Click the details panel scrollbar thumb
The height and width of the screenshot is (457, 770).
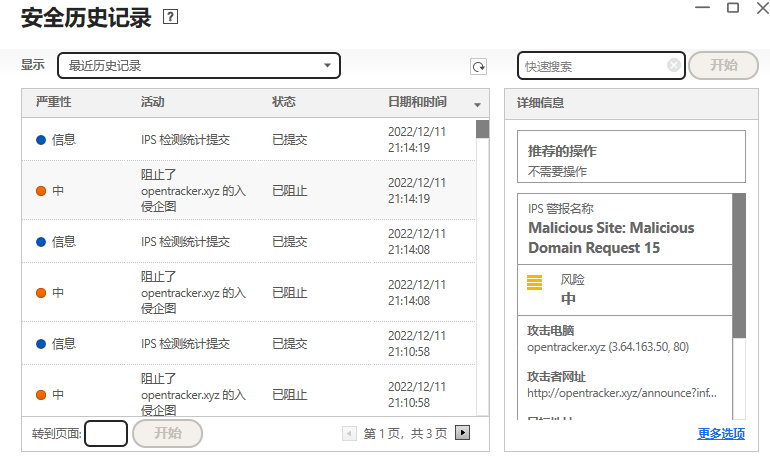(x=739, y=266)
